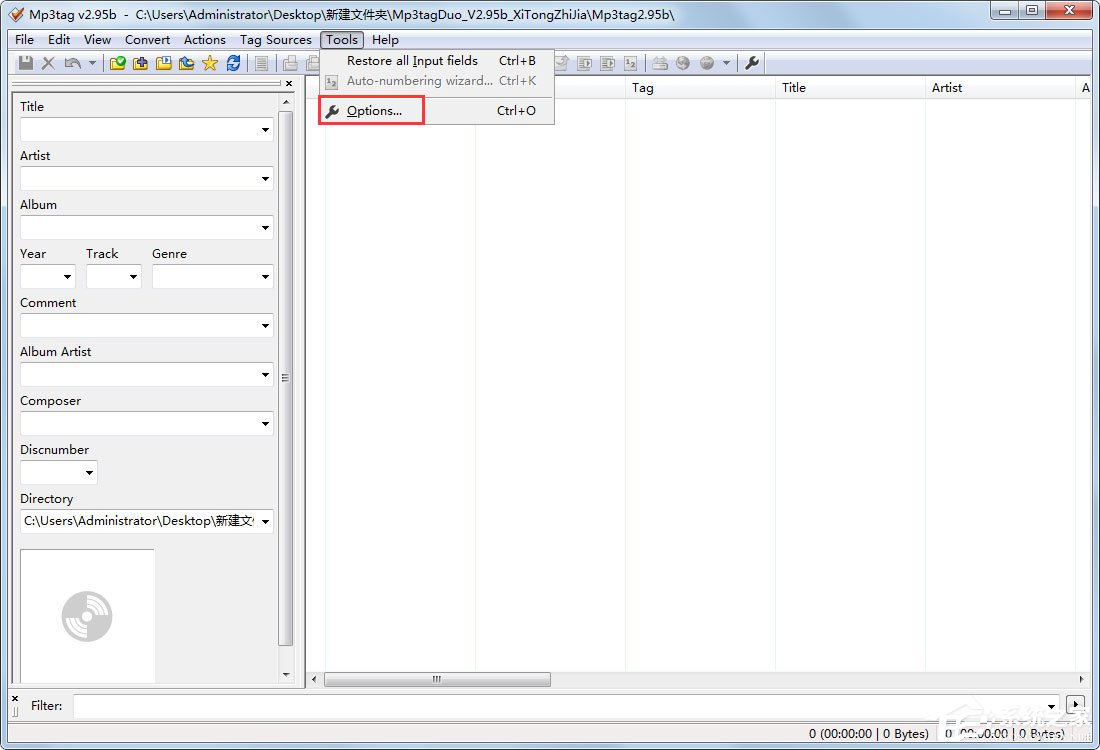Click the wrench Options toolbar icon
This screenshot has height=750, width=1100.
(752, 63)
